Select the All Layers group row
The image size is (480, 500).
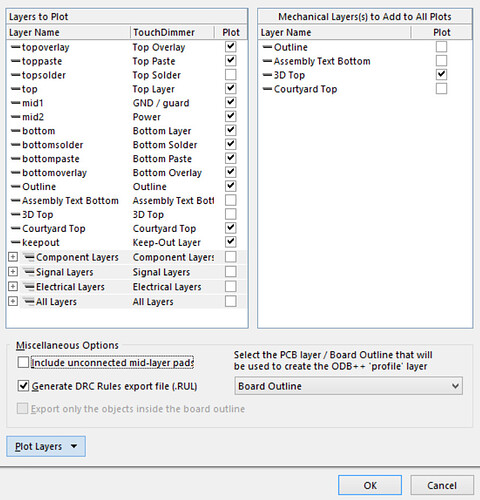[x=127, y=302]
